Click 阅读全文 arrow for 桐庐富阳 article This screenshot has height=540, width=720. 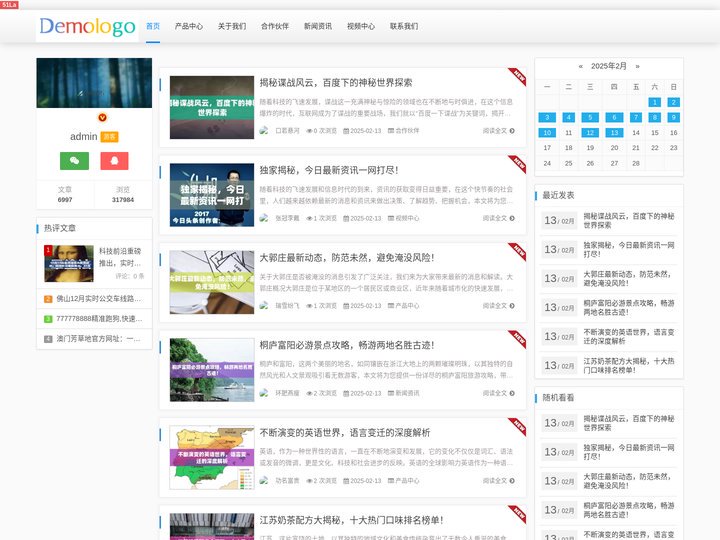click(512, 393)
